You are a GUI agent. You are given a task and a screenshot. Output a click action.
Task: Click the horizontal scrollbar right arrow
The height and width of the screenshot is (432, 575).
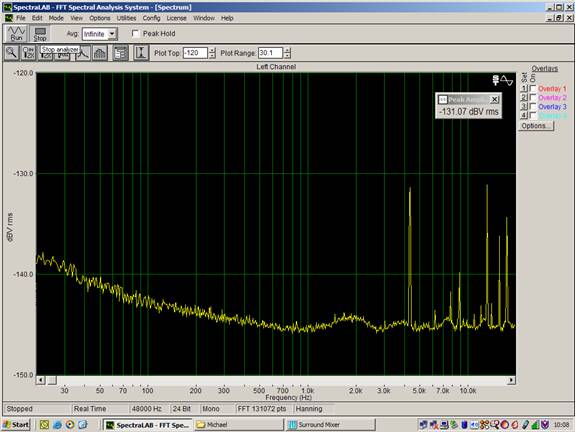[x=511, y=380]
